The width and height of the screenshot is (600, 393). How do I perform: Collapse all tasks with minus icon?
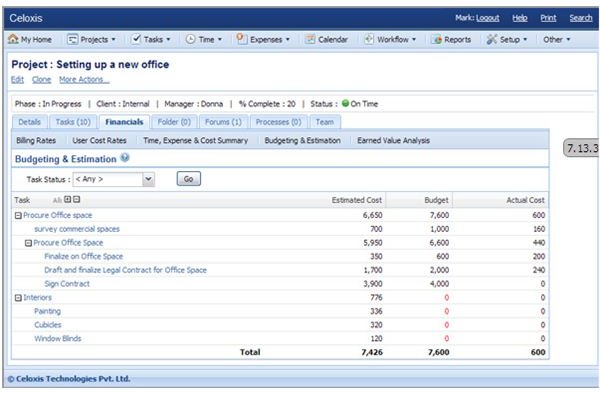[77, 199]
